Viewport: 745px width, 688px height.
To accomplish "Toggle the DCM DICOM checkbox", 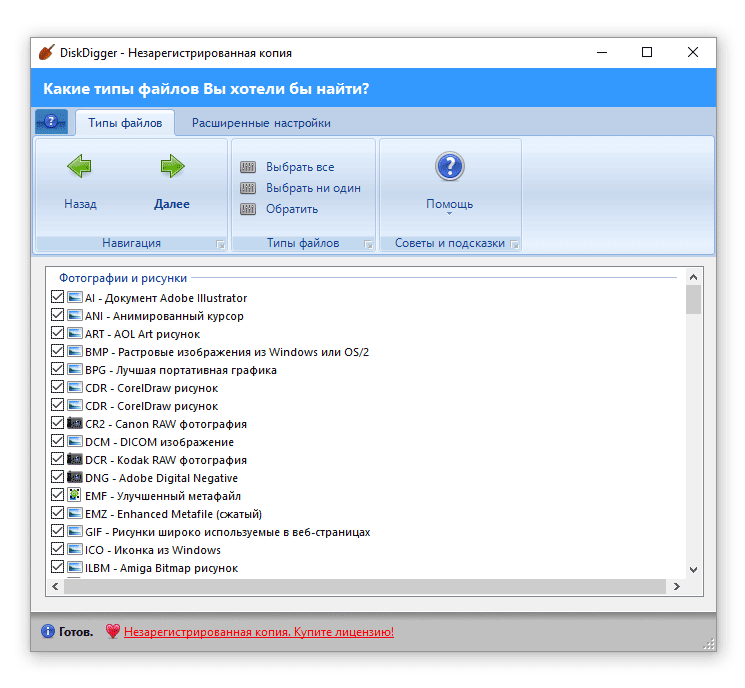I will [x=57, y=441].
